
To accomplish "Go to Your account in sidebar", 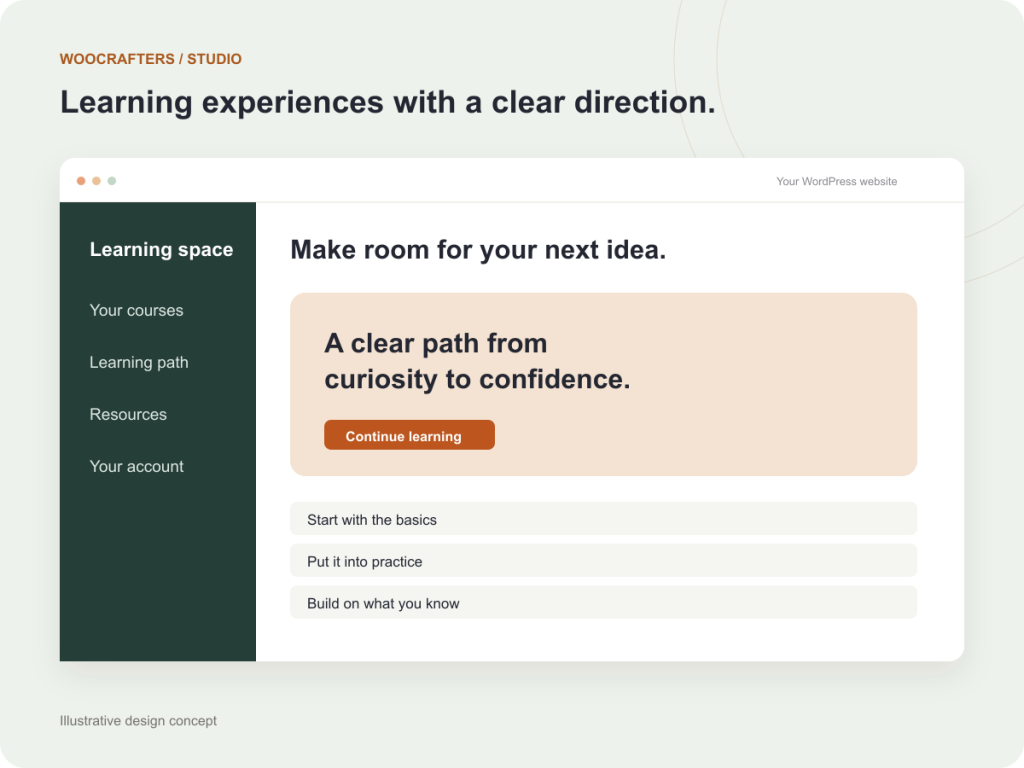I will click(x=136, y=466).
